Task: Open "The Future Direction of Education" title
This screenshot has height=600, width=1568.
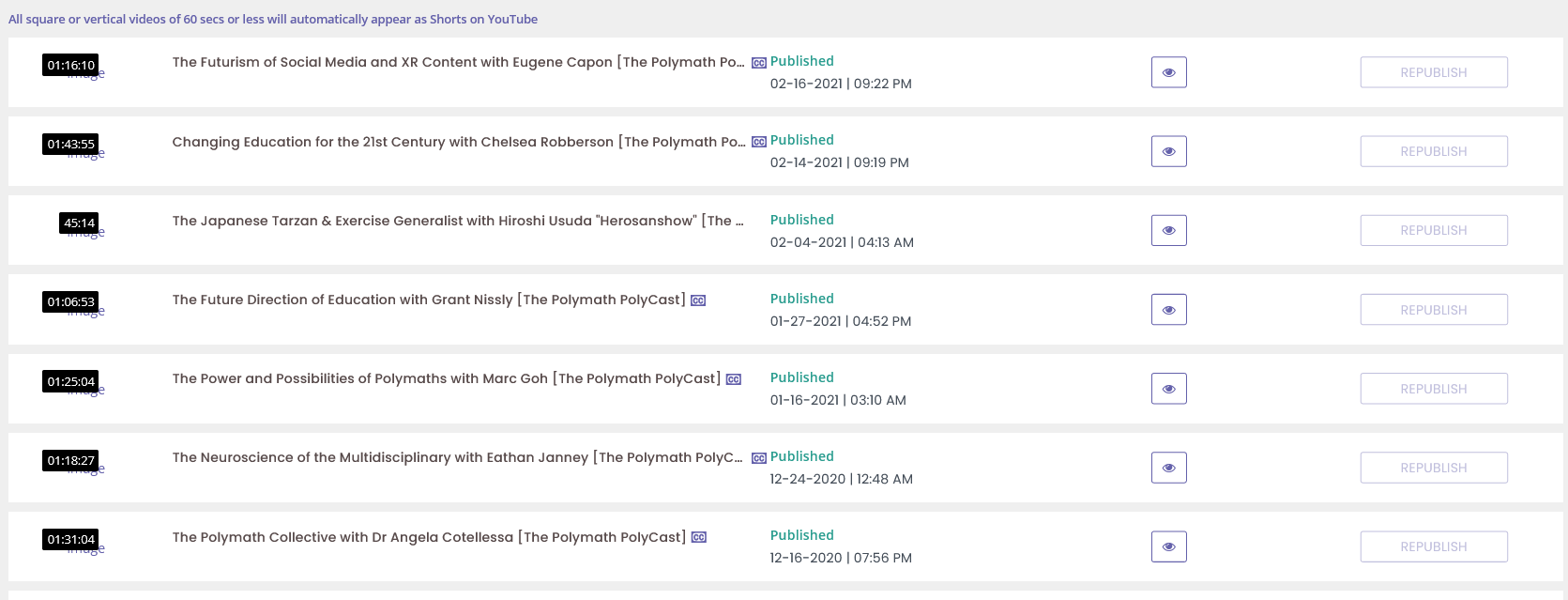Action: 428,300
